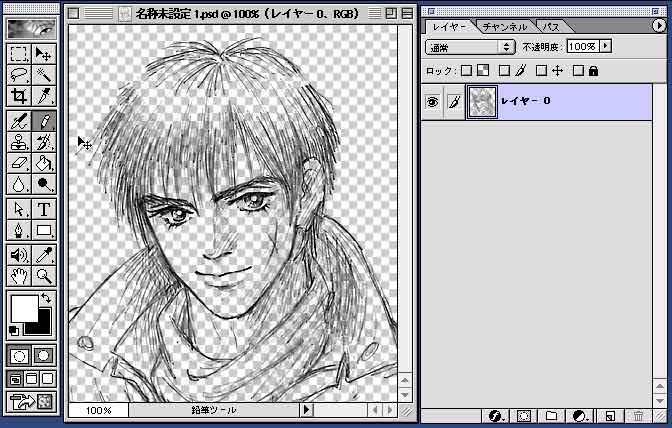Screen dimensions: 672x428
Task: Select the Move tool
Action: coord(44,53)
